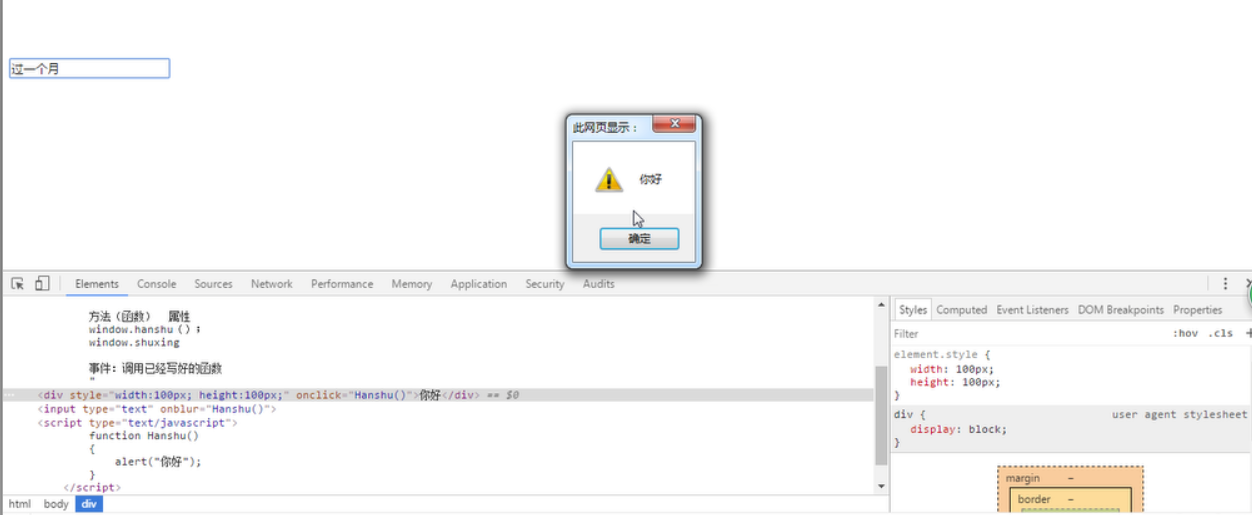The height and width of the screenshot is (515, 1252).
Task: Click the 方法（函数） 属性 text line
Action: 139,316
